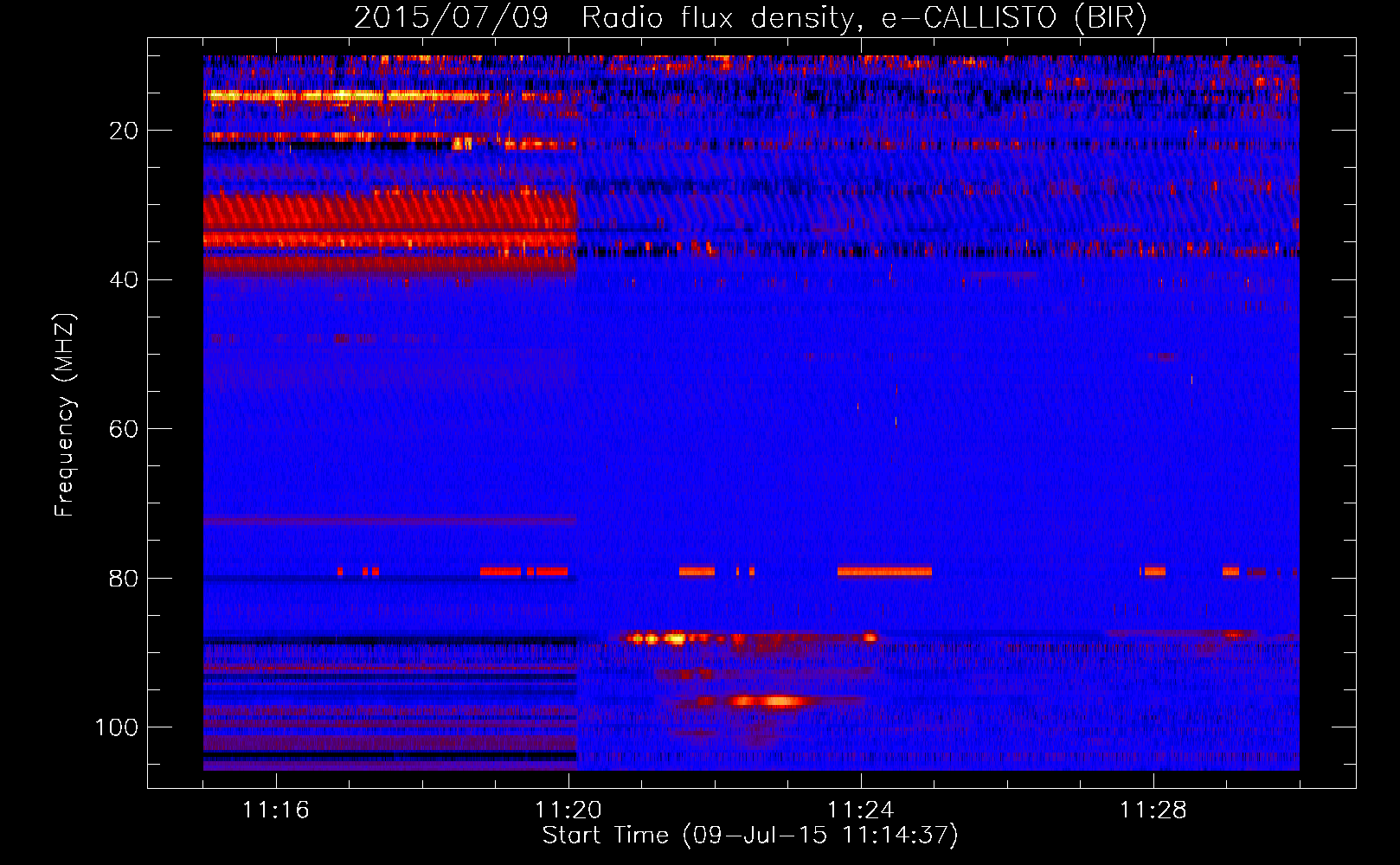Click the 11:16 time tick label
1400x865 pixels.
click(x=276, y=811)
